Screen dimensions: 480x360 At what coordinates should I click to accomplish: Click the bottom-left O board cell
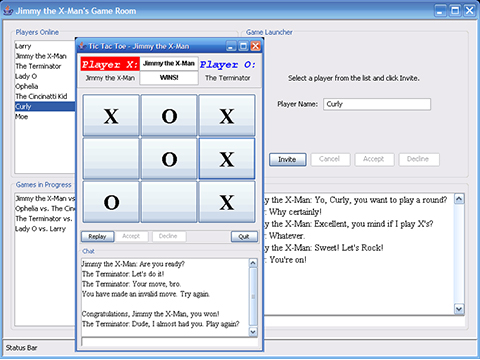(x=111, y=202)
